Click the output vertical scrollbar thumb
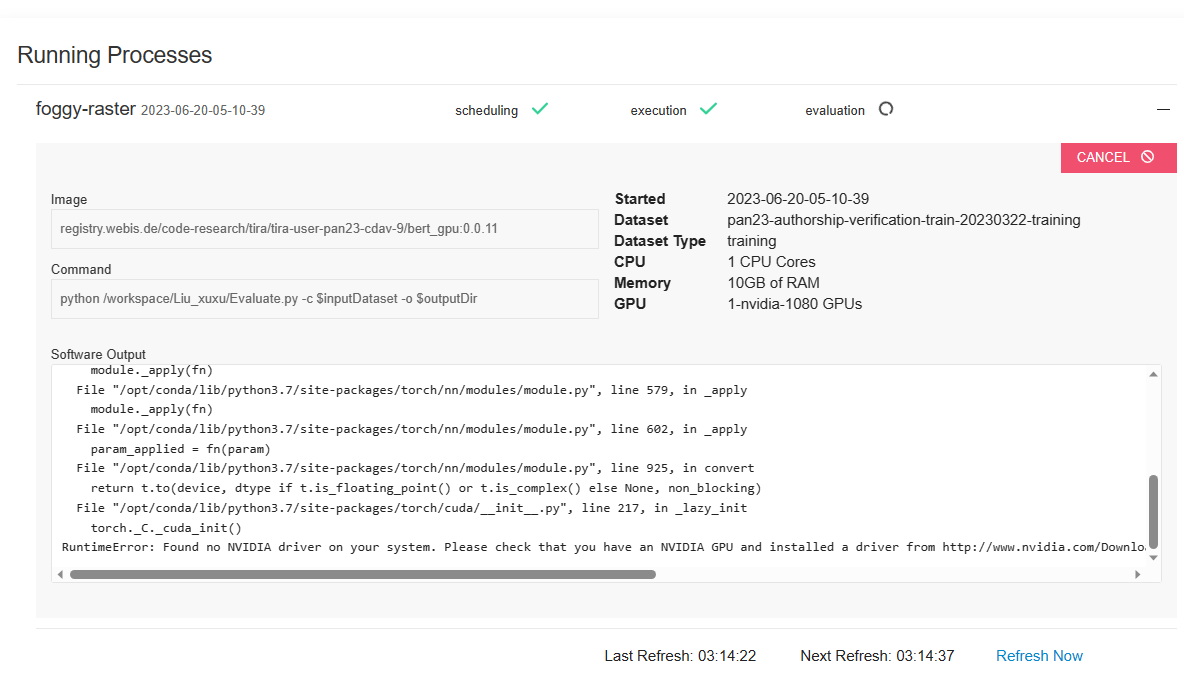Screen dimensions: 1184x686 tap(1153, 514)
